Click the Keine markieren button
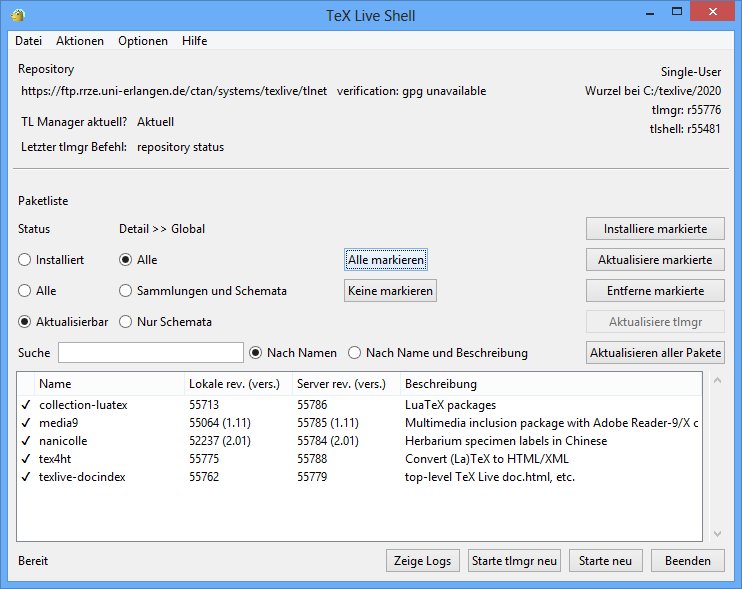Screen dimensions: 742x589 [390, 290]
